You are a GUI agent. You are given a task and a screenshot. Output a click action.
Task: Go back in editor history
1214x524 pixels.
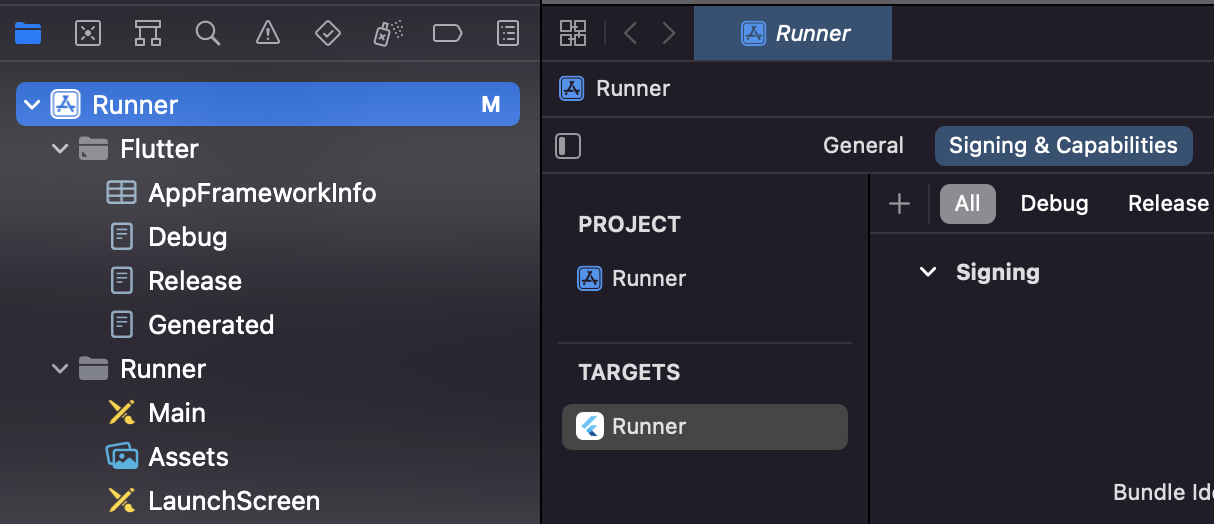click(x=630, y=33)
